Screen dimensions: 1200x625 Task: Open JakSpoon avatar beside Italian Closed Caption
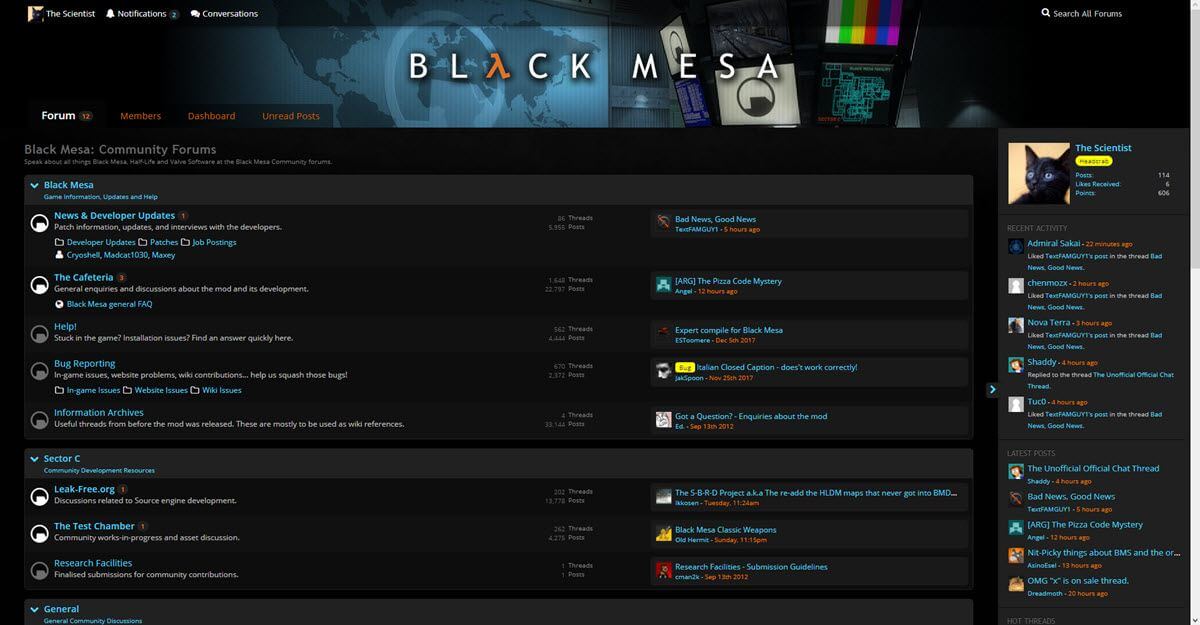click(x=663, y=371)
